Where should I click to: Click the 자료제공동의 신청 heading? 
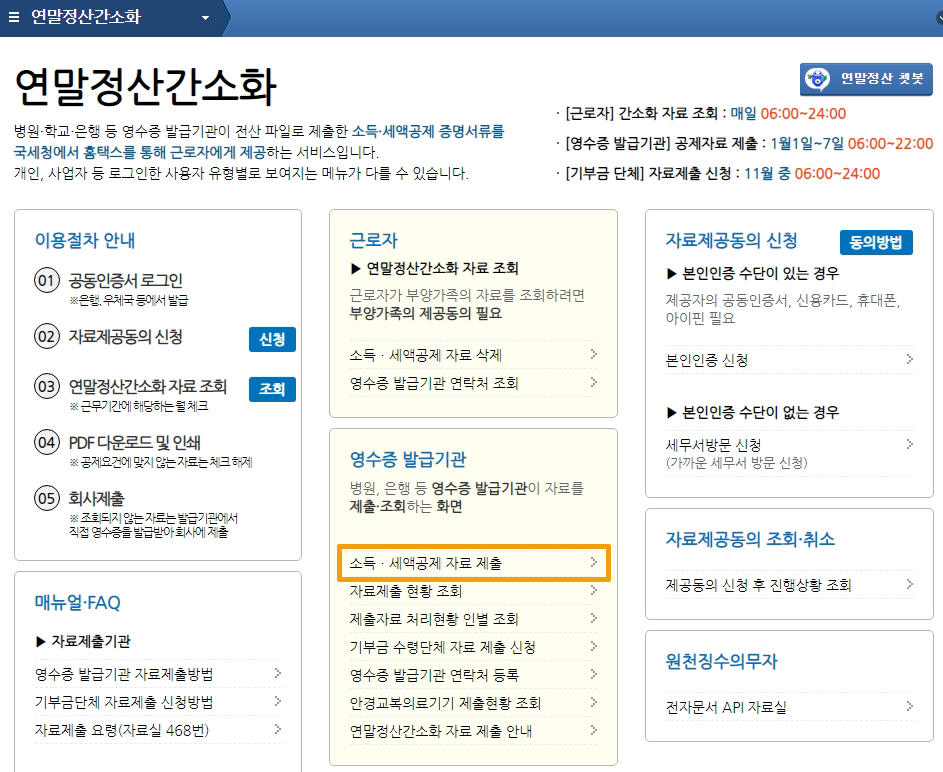[x=731, y=240]
